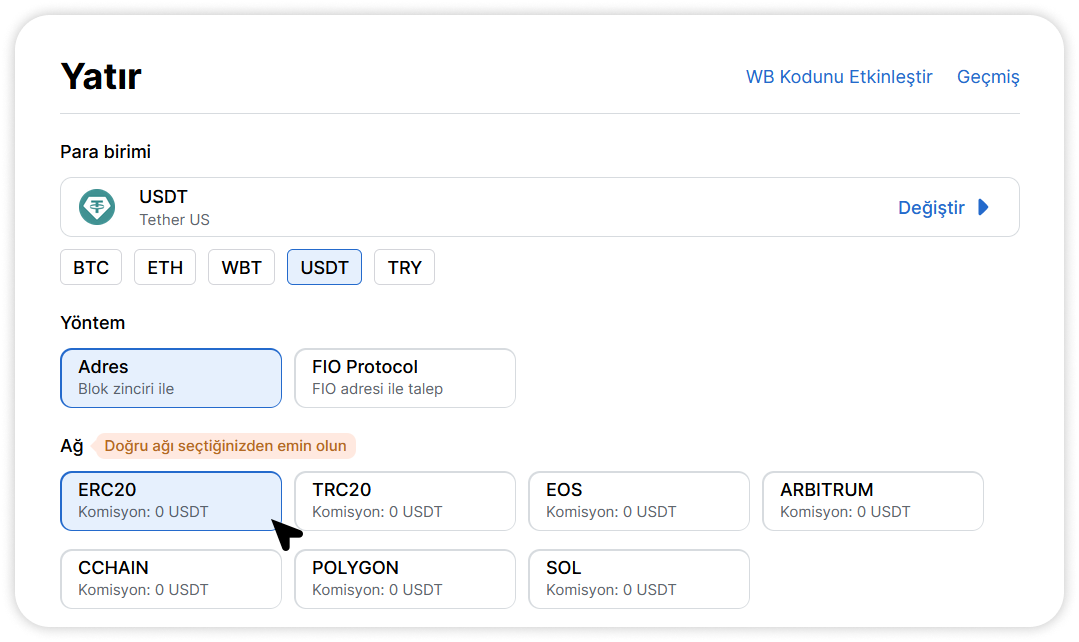Select the FIO Protocol deposit method
Screen dimensions: 1079x642
point(405,378)
